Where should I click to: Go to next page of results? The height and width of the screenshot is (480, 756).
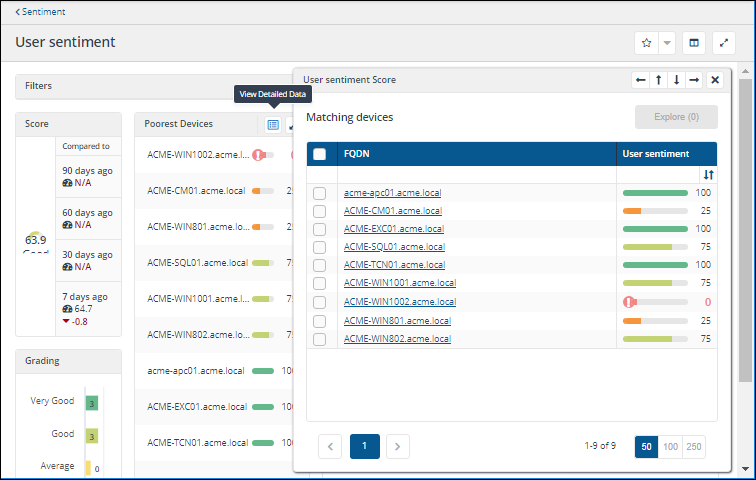(398, 446)
